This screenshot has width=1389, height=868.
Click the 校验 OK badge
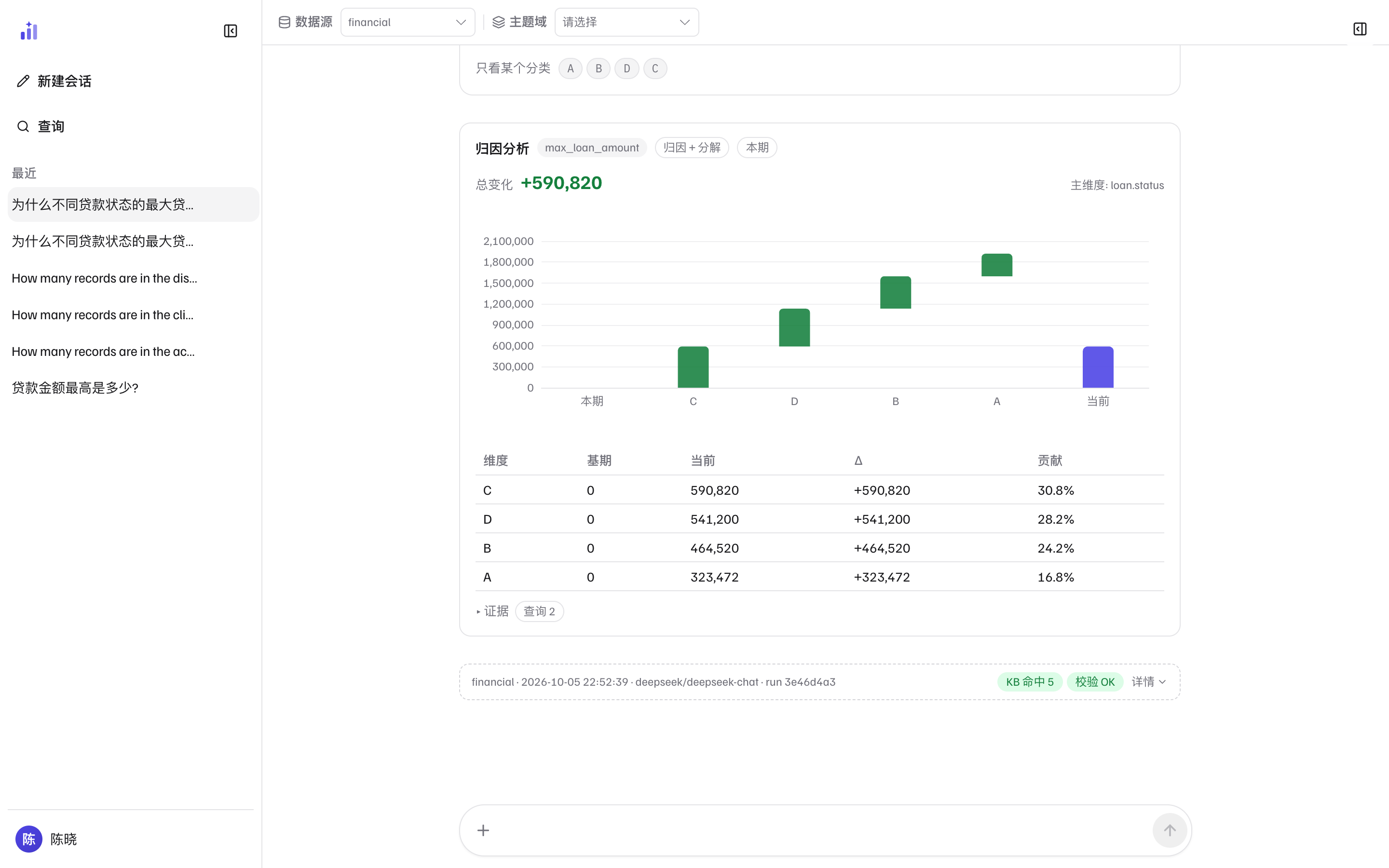coord(1094,681)
